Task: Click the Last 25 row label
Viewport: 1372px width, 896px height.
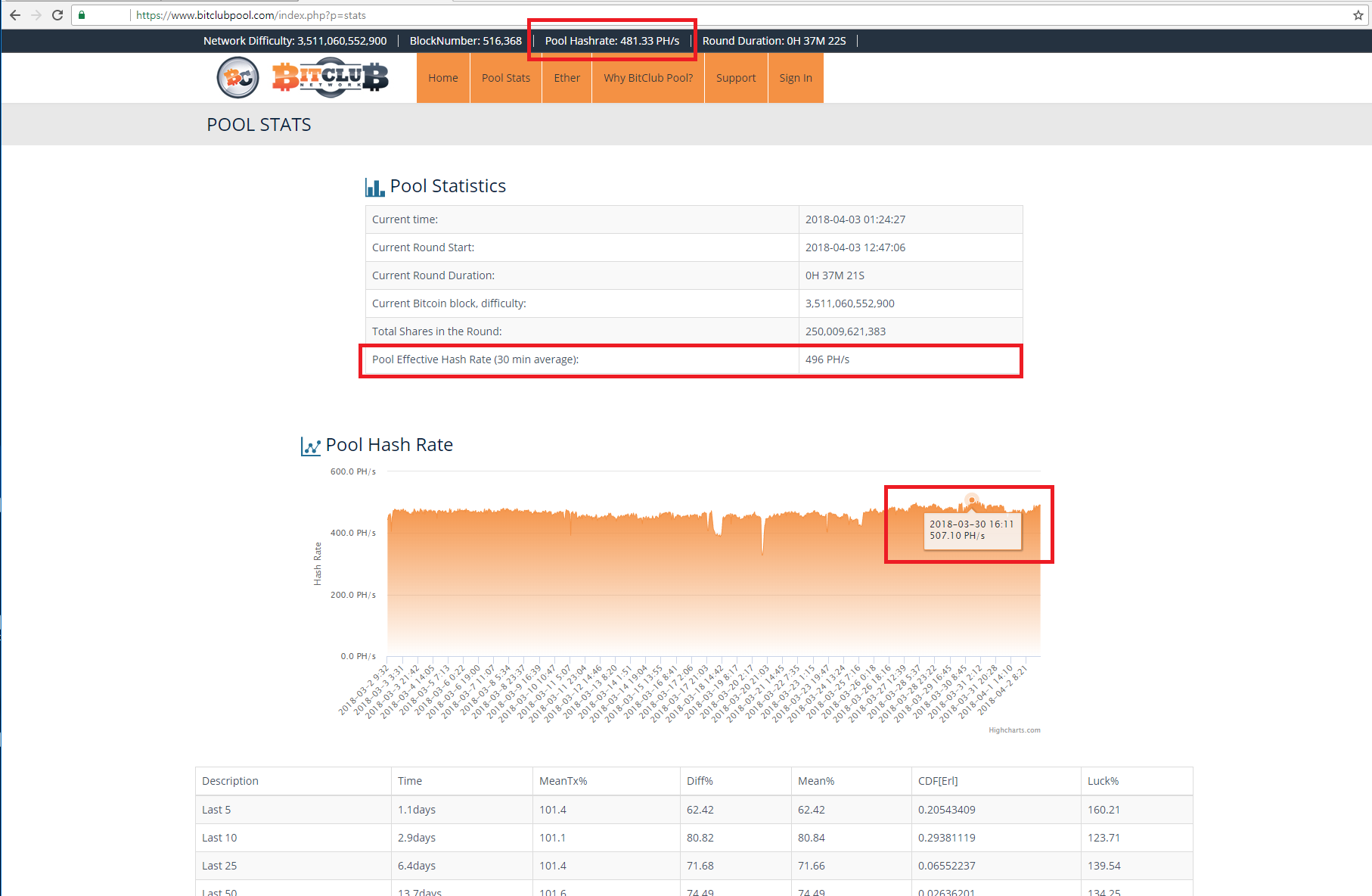Action: coord(219,866)
